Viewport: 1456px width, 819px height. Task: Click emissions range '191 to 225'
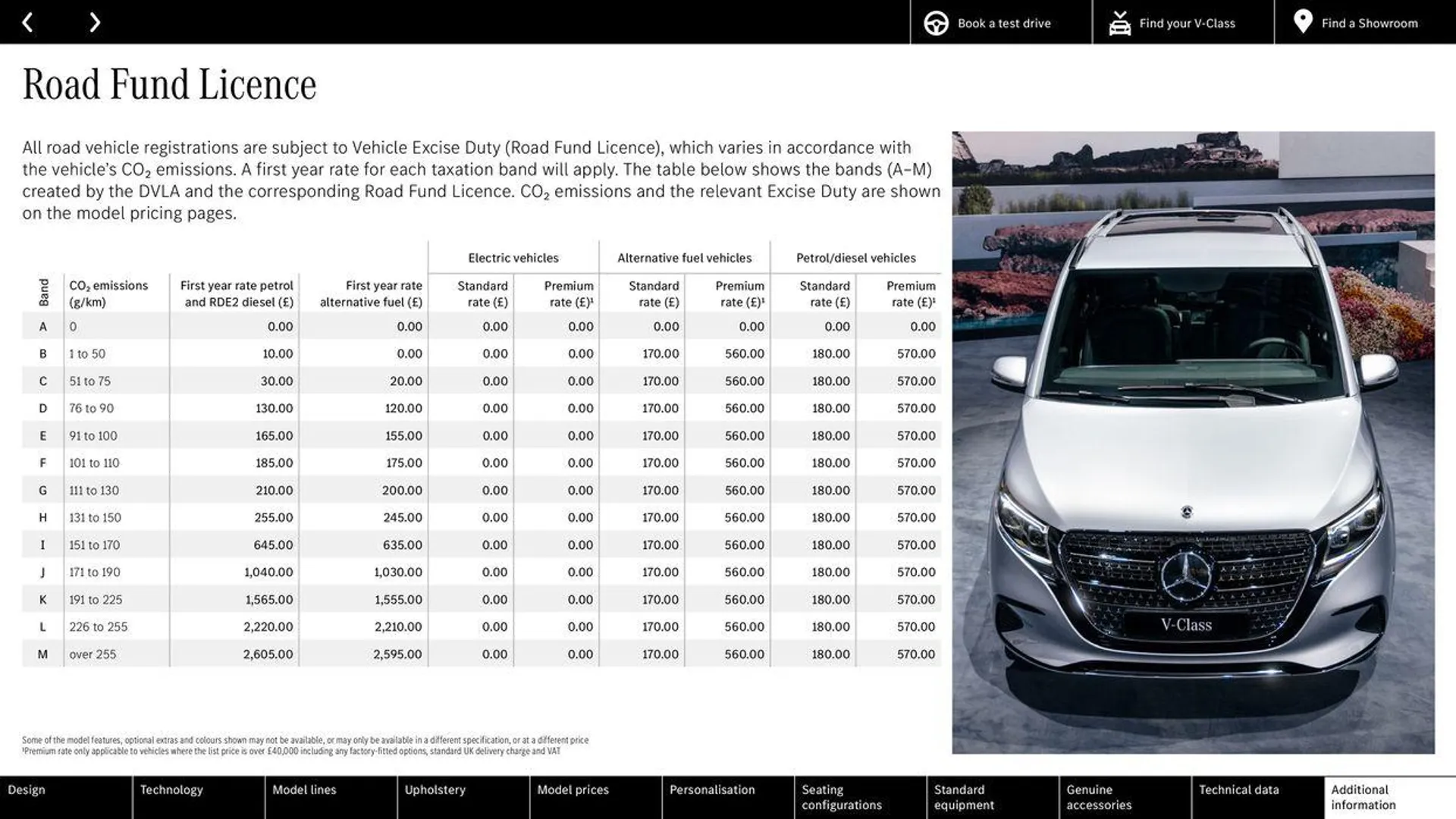[x=96, y=599]
